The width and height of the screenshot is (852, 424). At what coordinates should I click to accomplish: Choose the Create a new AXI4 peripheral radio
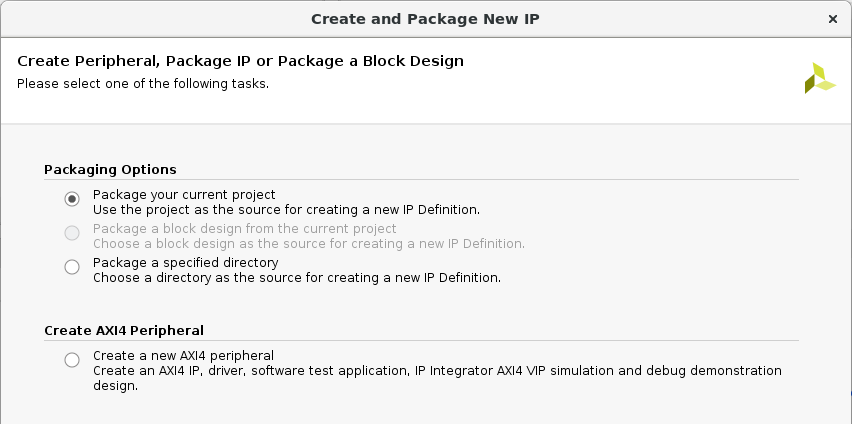tap(72, 360)
